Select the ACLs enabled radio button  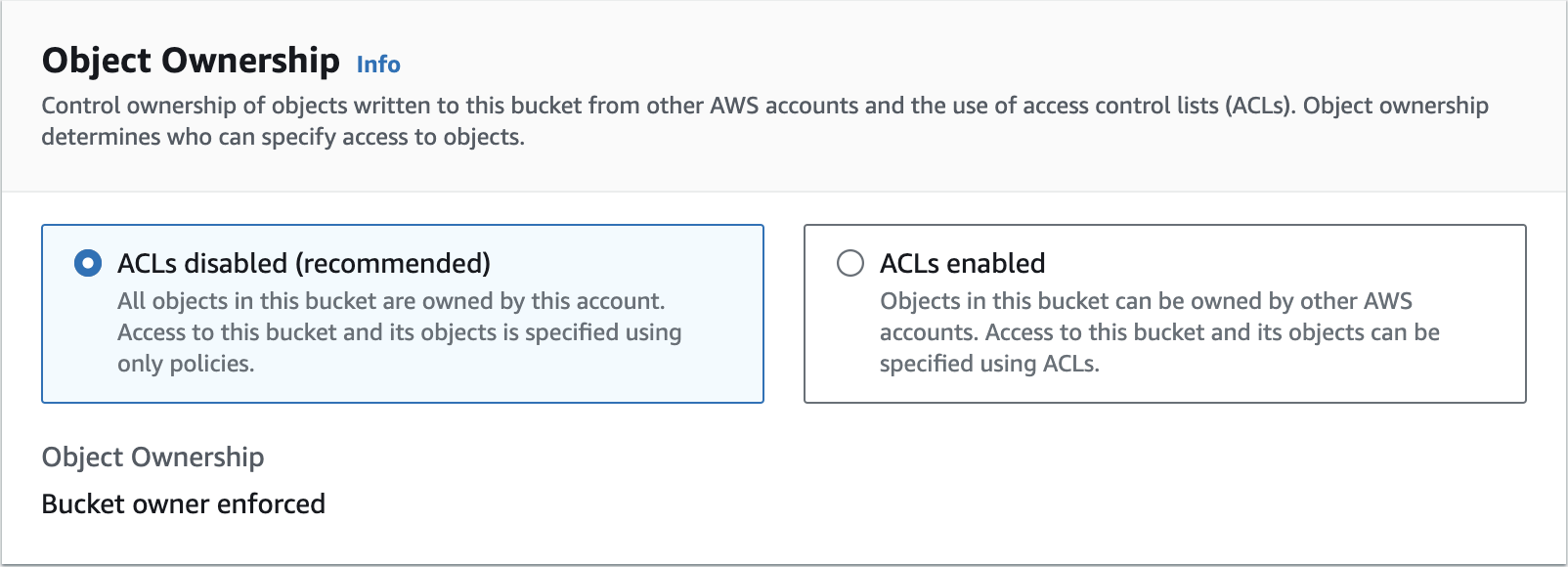click(850, 263)
